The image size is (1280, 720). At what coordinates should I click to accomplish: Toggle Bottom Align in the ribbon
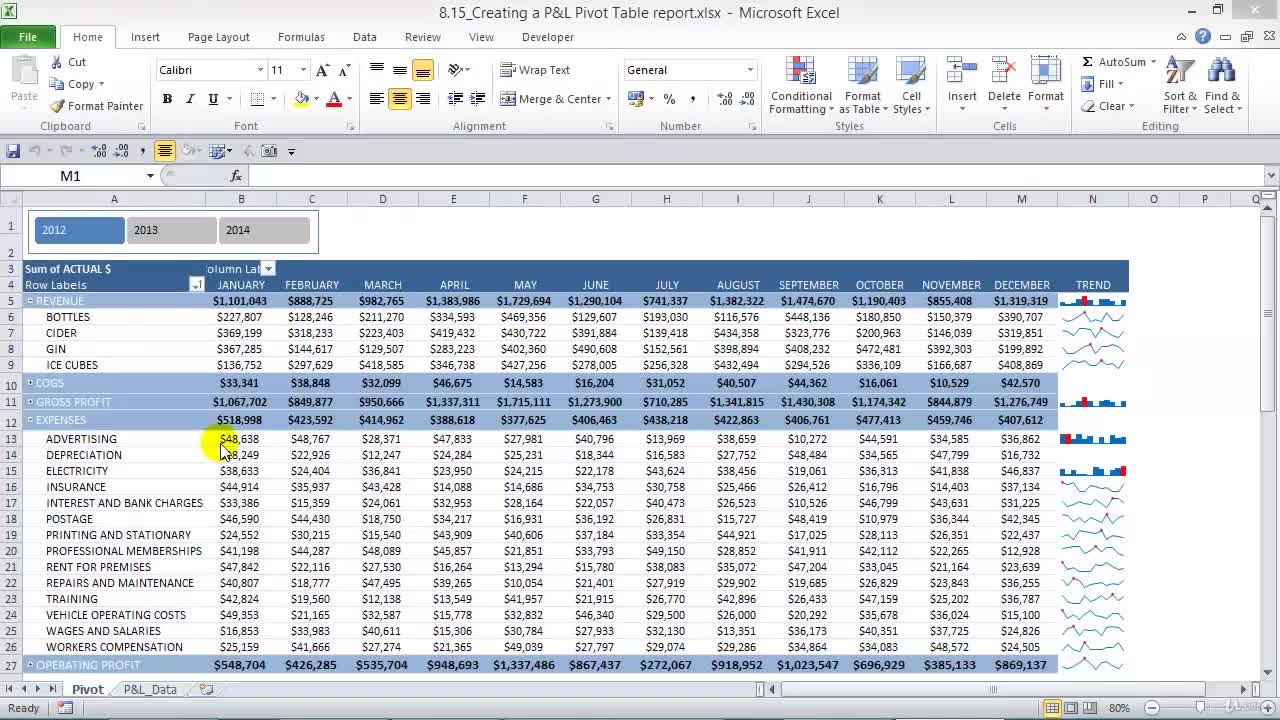(422, 70)
